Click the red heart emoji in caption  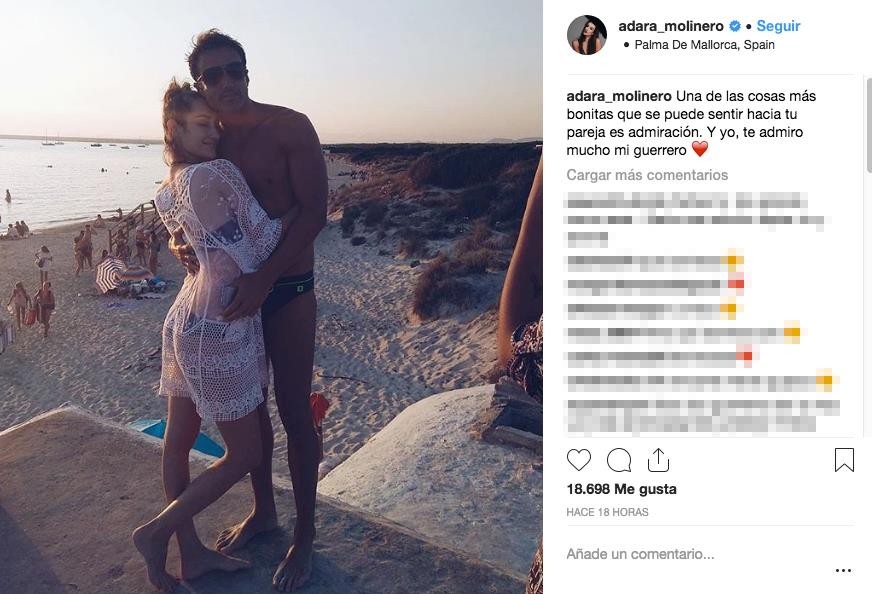pos(700,149)
